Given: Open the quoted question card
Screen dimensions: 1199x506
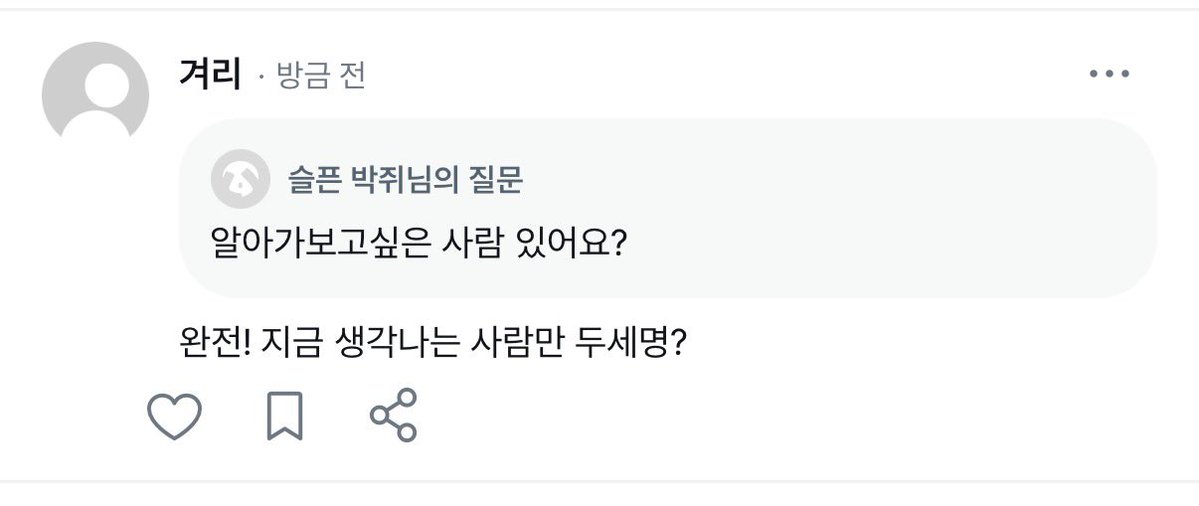Looking at the screenshot, I should click(x=668, y=207).
